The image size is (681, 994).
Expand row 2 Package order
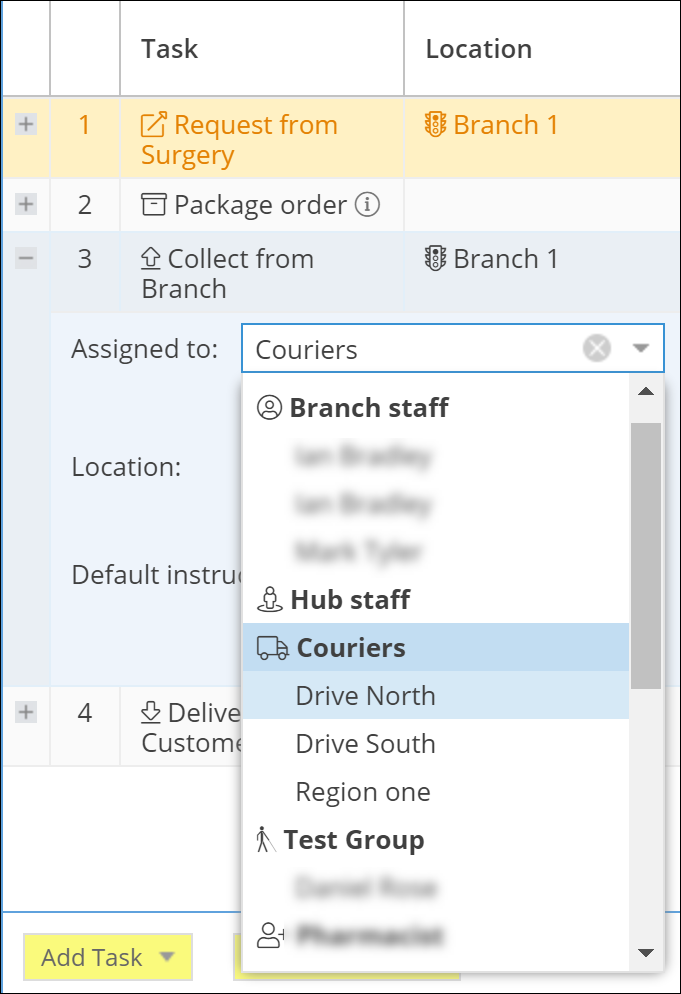26,204
